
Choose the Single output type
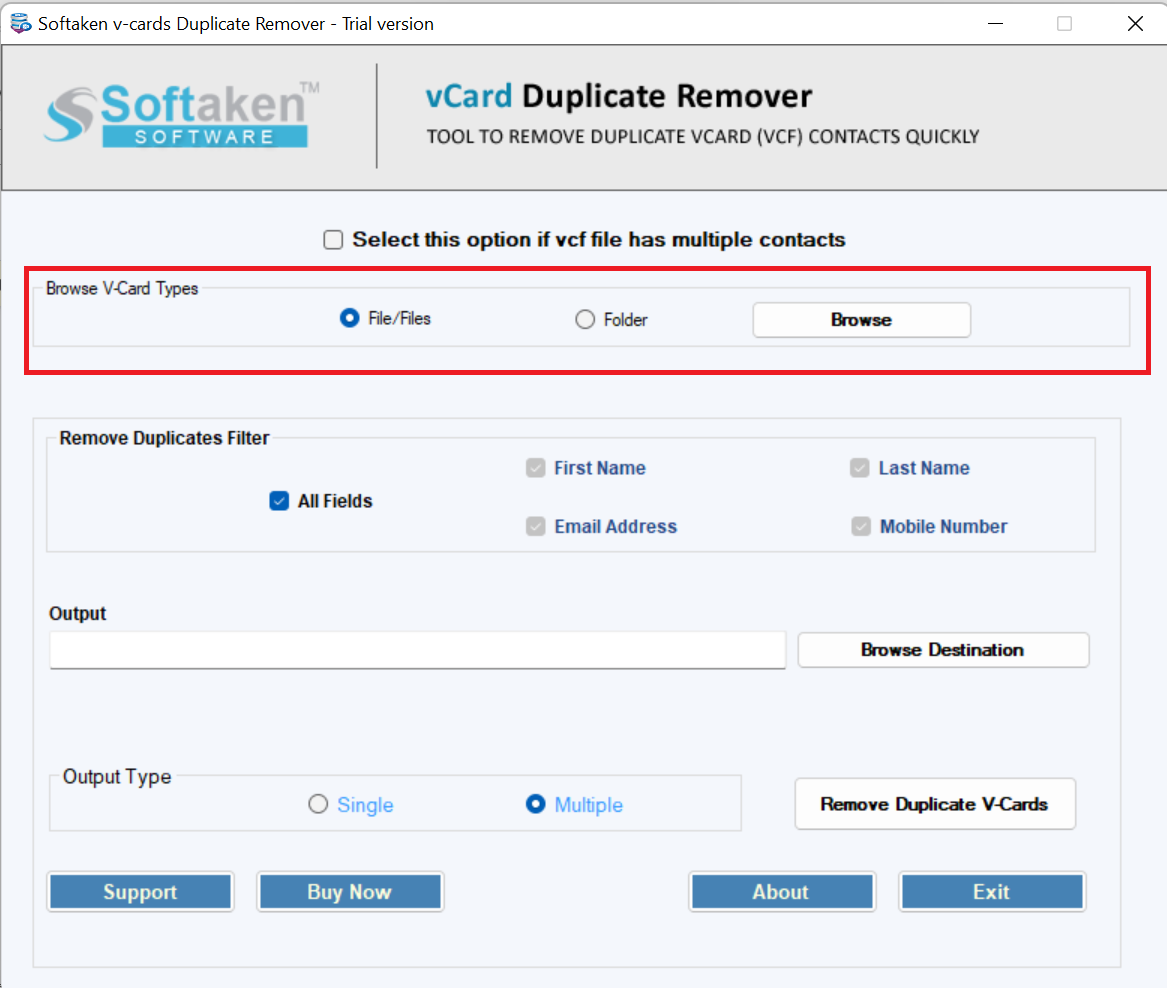318,804
